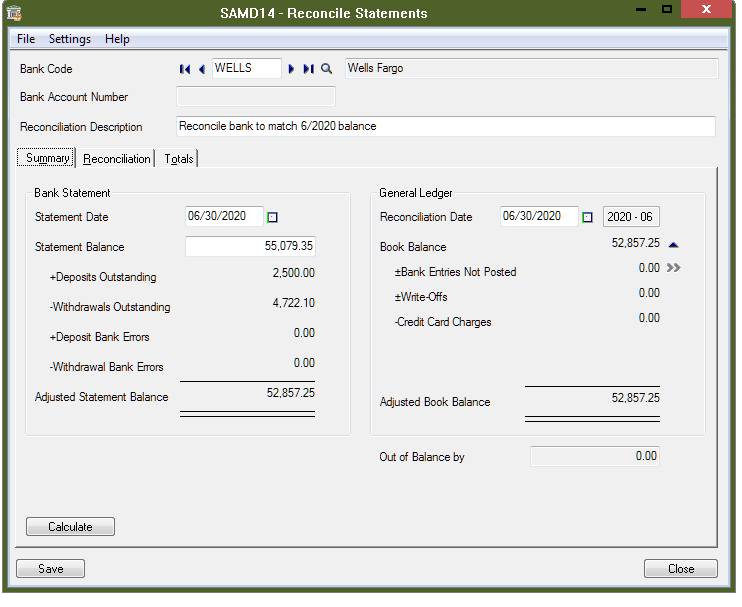Open the bank code finder magnifier
The image size is (742, 607).
tap(326, 69)
